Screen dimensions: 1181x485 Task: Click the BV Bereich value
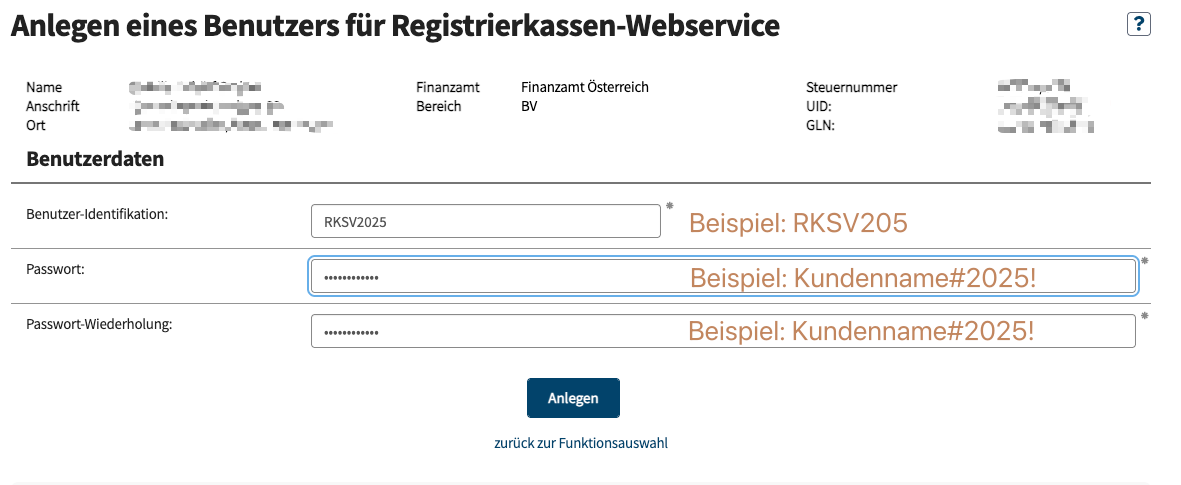tap(529, 106)
